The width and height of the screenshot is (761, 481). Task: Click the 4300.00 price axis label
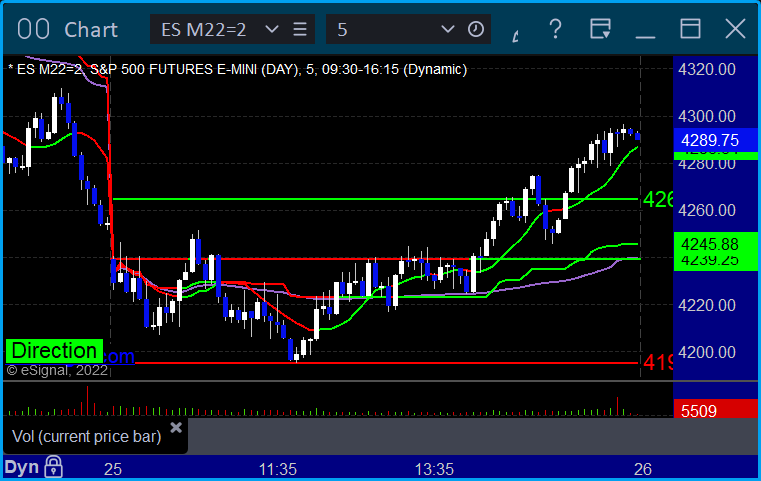pyautogui.click(x=707, y=116)
